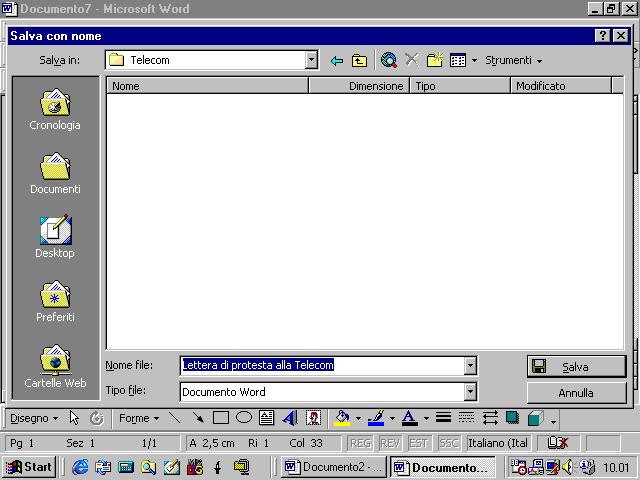Screen dimensions: 640x480
Task: Open Line Color dropdown arrow
Action: [392, 418]
